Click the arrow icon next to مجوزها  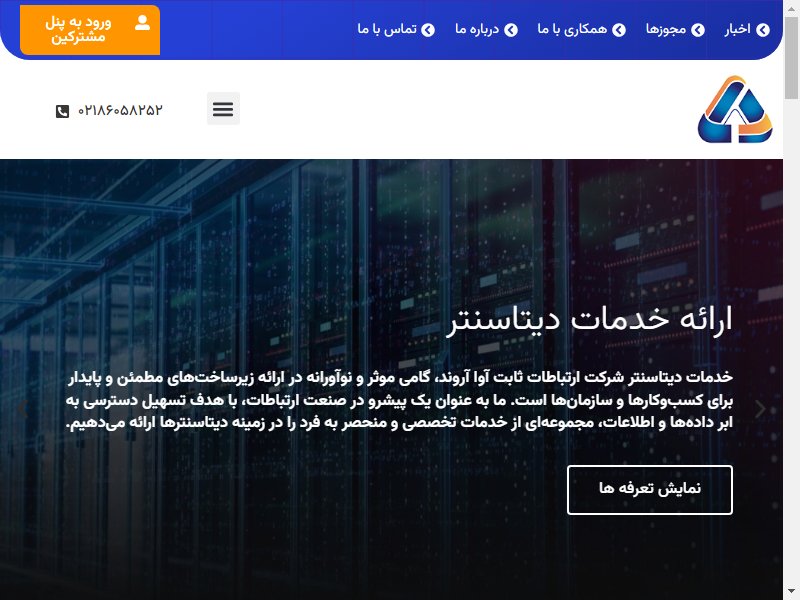698,30
